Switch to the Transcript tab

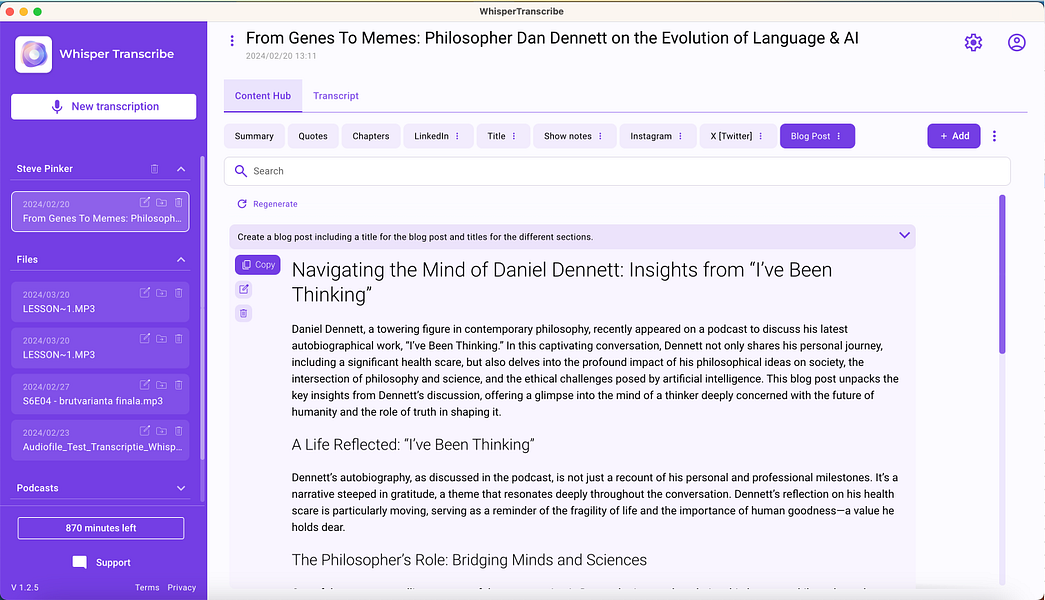coord(336,96)
